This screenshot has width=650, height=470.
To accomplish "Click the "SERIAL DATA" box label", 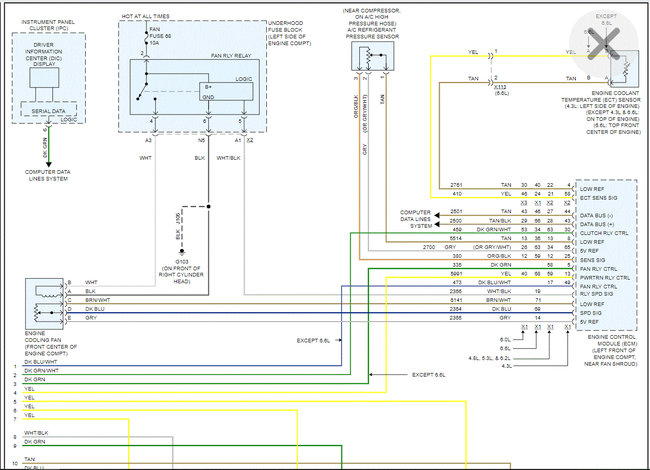I will point(49,111).
